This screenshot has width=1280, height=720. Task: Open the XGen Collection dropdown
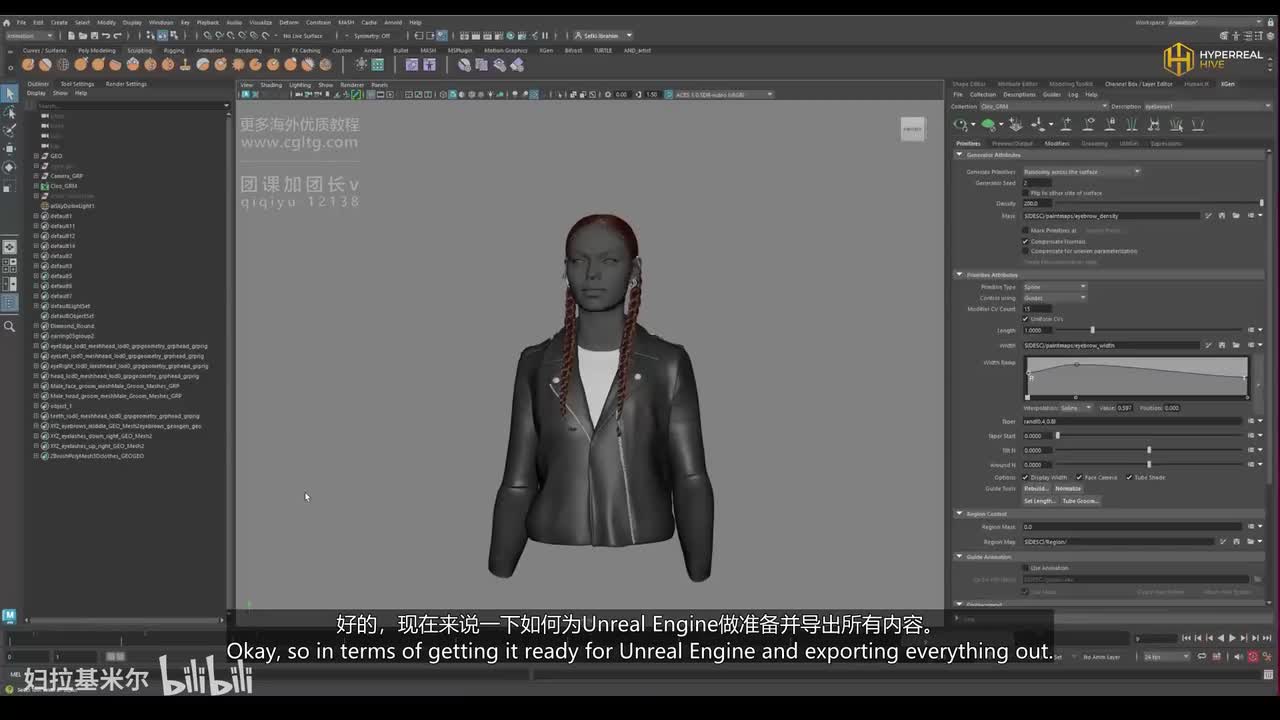(x=1043, y=106)
